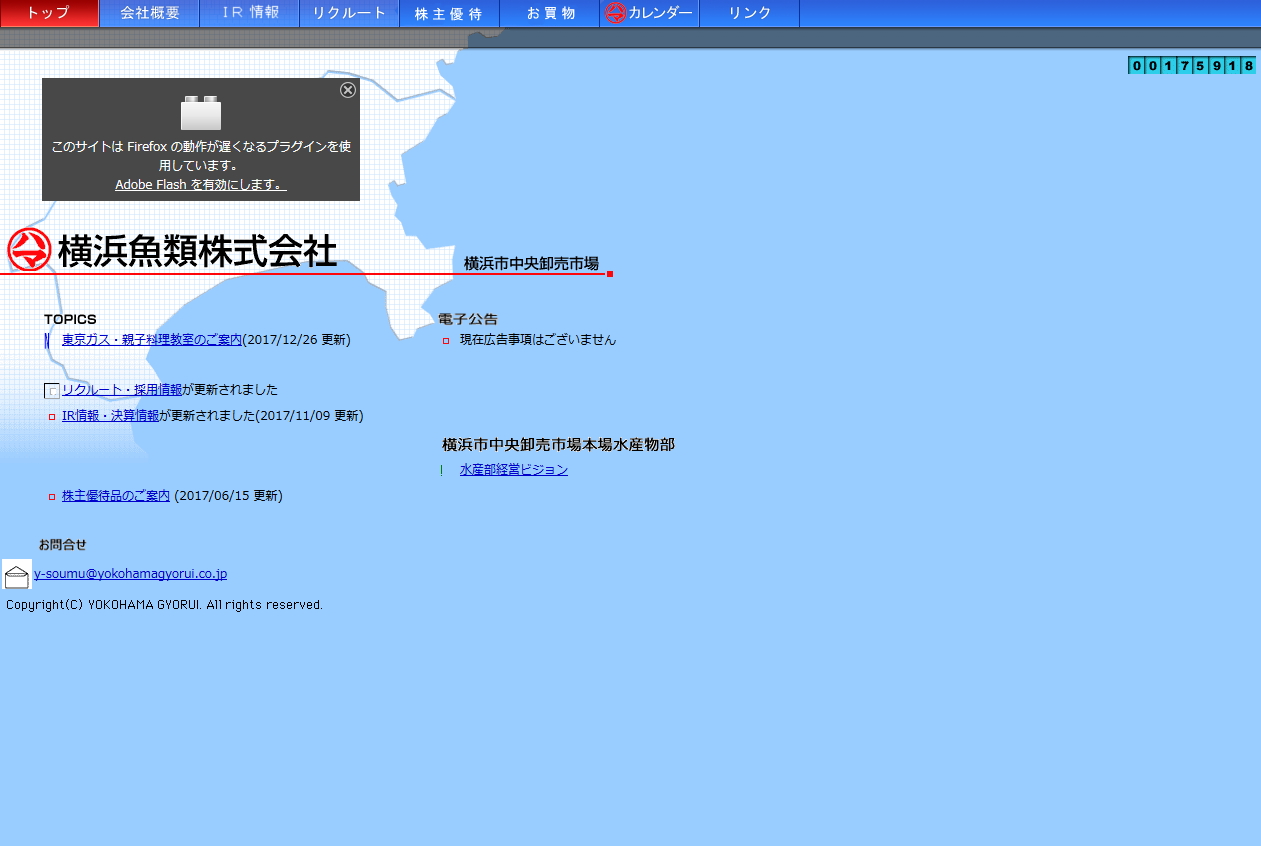The height and width of the screenshot is (846, 1261).
Task: Click the red bullet beside 株主優待品のご案内
Action: pyautogui.click(x=52, y=497)
